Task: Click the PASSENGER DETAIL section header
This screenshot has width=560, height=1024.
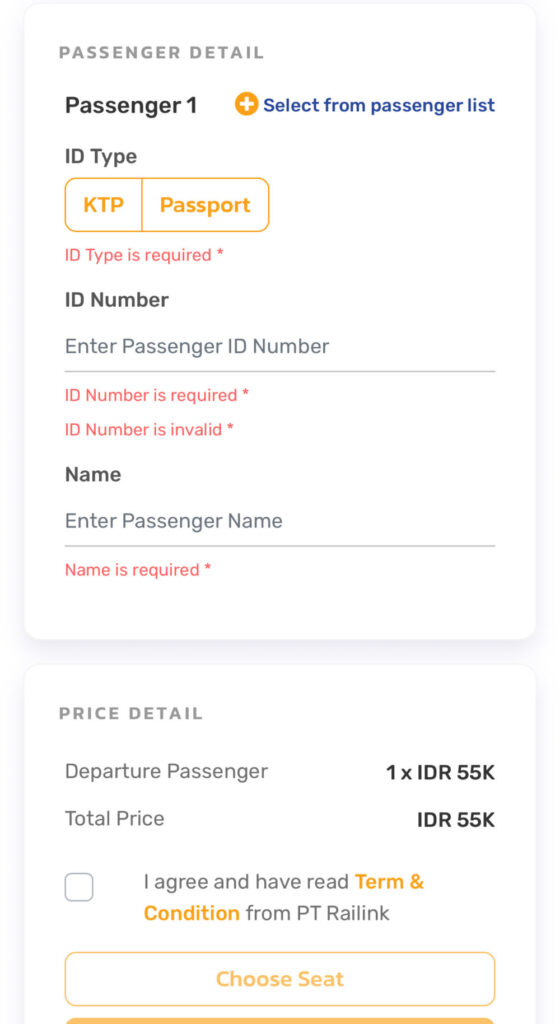Action: (162, 53)
